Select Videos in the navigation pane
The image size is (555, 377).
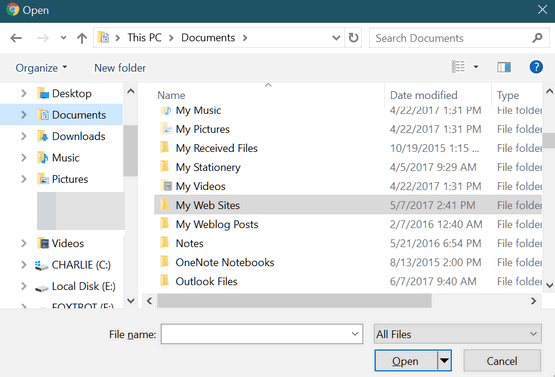coord(68,244)
